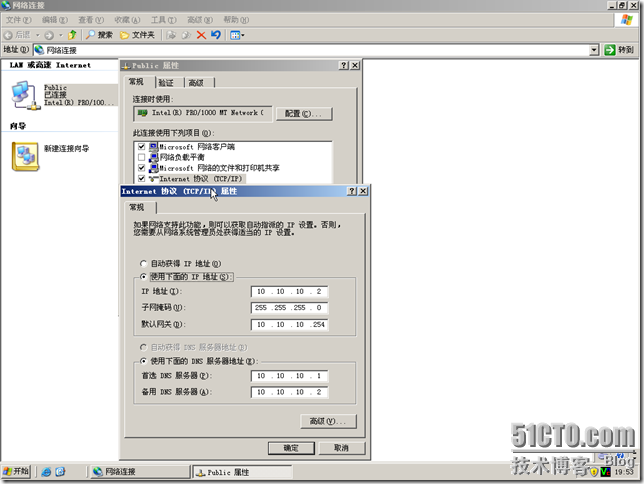This screenshot has width=644, height=484.
Task: Click help button in TCP/IP properties title
Action: coord(352,191)
